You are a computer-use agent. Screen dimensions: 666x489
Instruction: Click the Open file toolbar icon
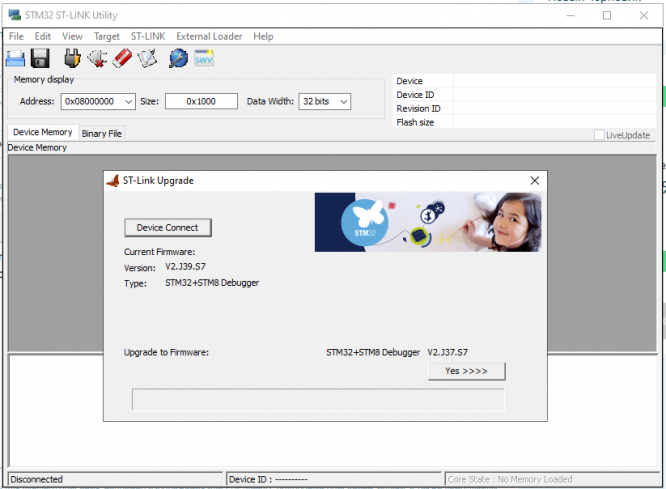15,59
